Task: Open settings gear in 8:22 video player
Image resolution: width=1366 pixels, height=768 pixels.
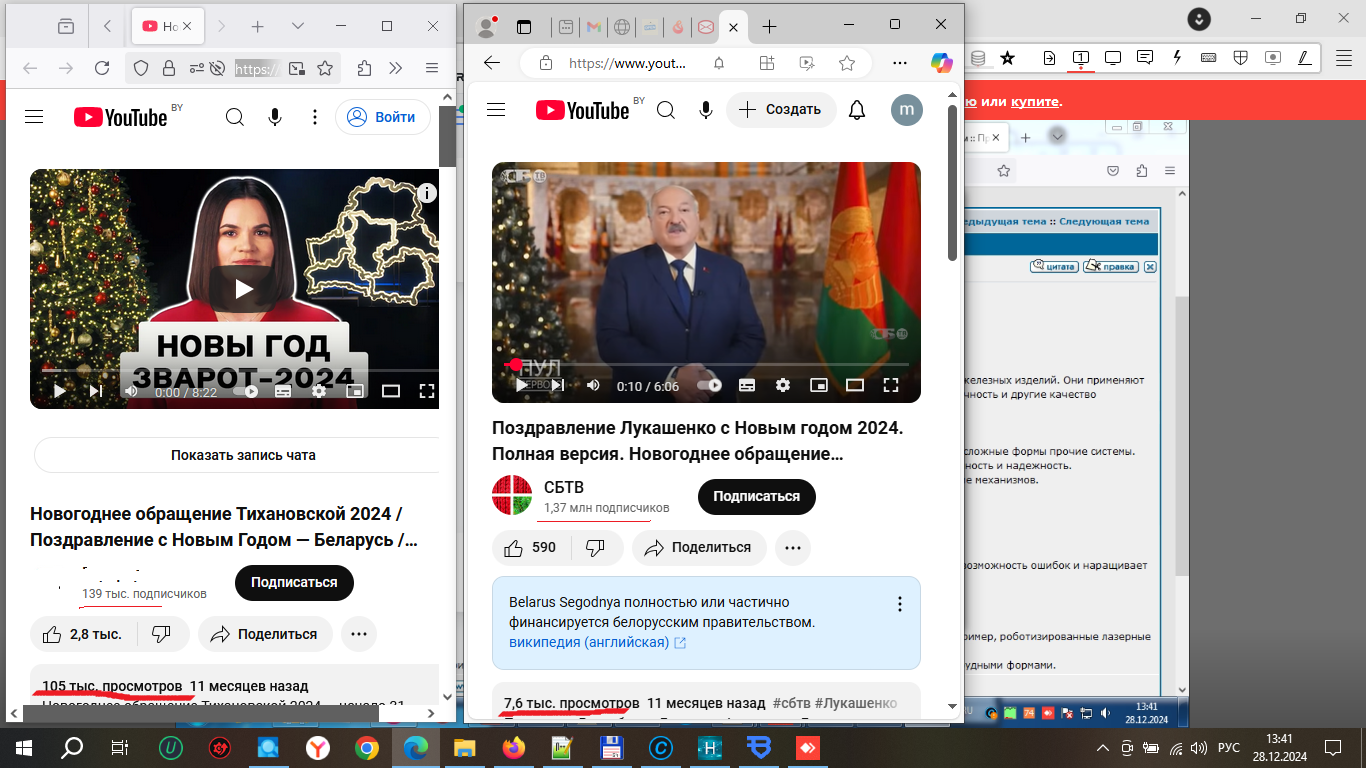Action: pyautogui.click(x=319, y=391)
